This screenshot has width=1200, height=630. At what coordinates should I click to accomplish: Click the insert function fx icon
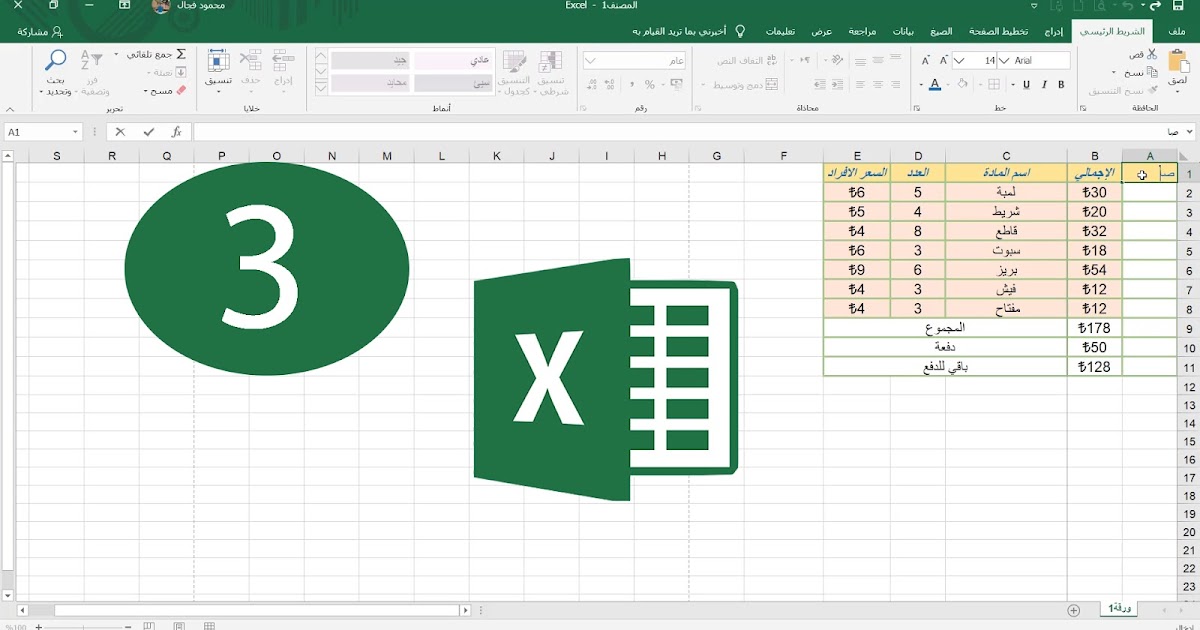tap(176, 132)
